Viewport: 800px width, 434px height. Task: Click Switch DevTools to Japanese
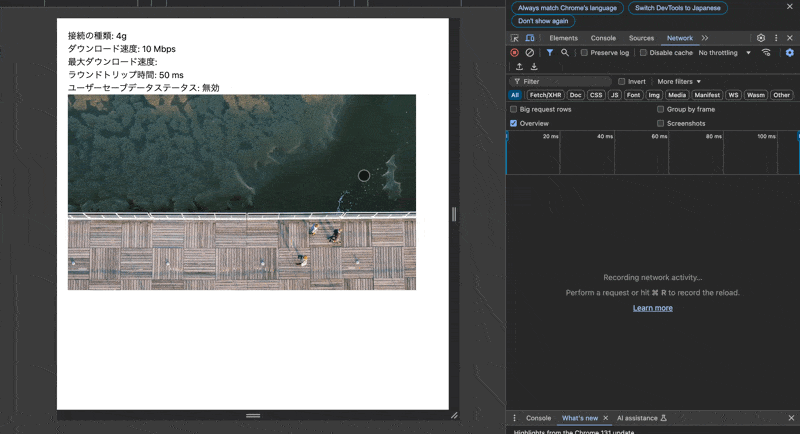coord(678,8)
